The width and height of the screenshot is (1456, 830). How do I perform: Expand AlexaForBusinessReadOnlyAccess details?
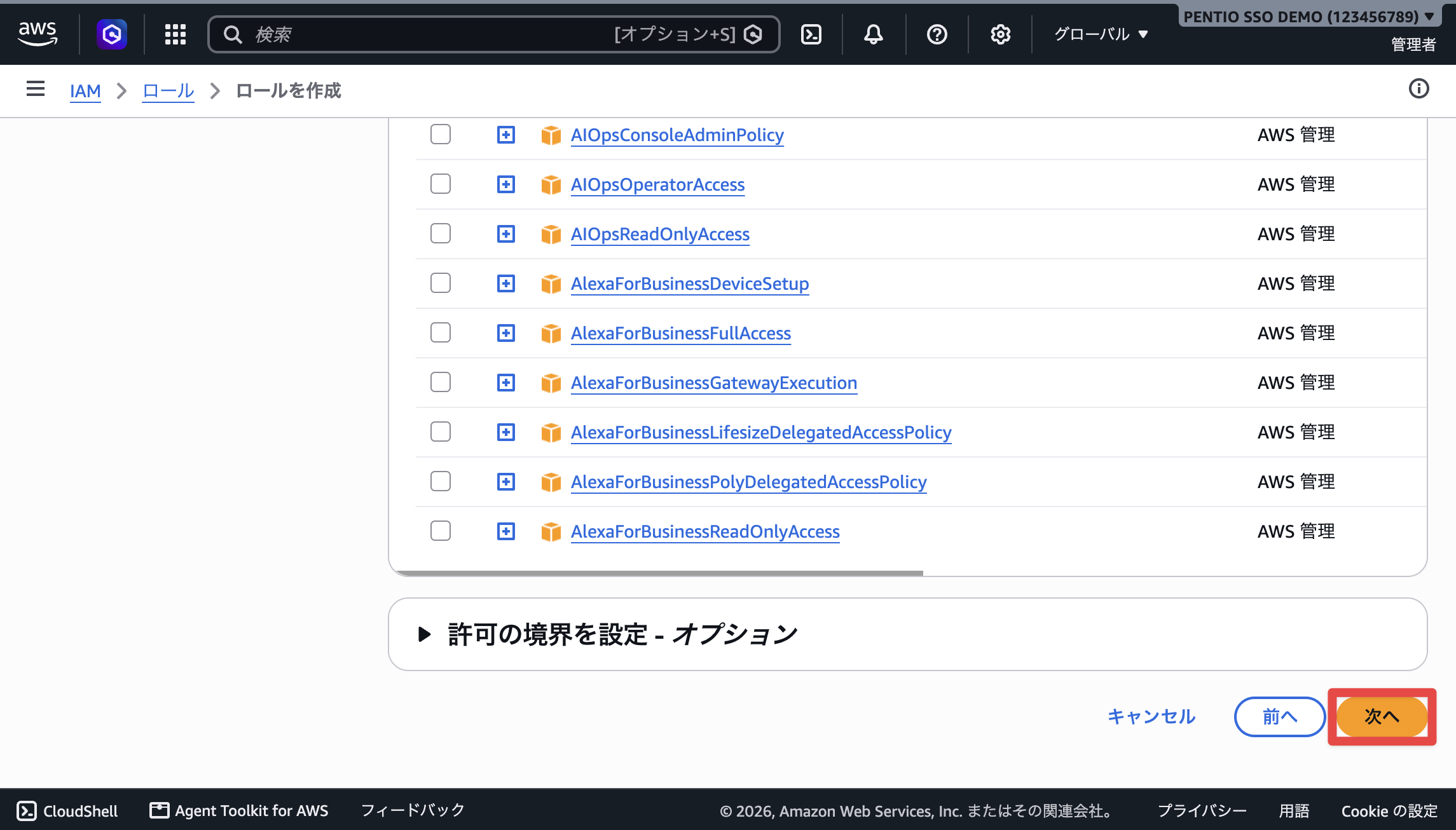coord(506,531)
